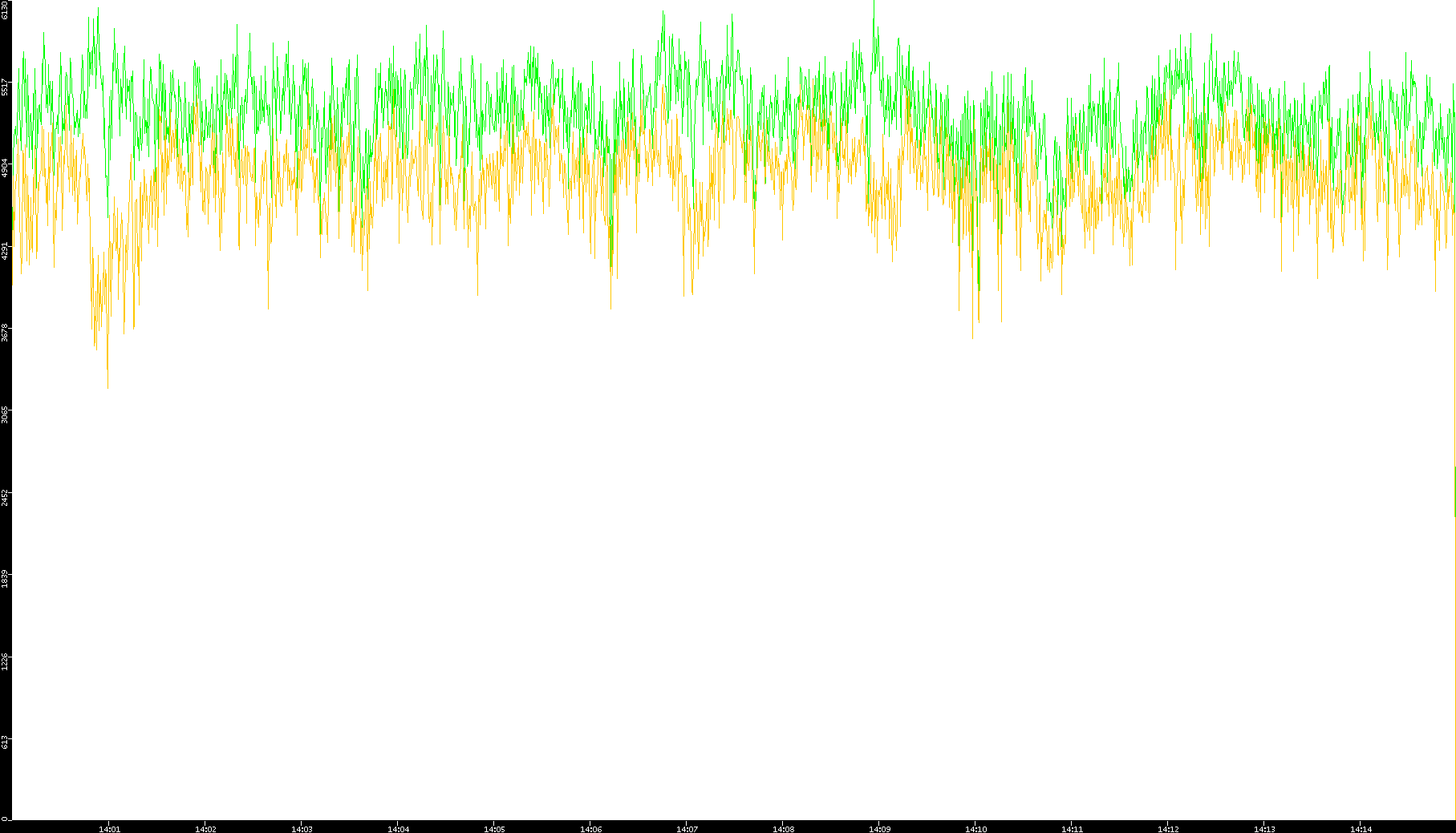Click the lowest orange dip near 14:01
The width and height of the screenshot is (1456, 833).
(x=107, y=386)
